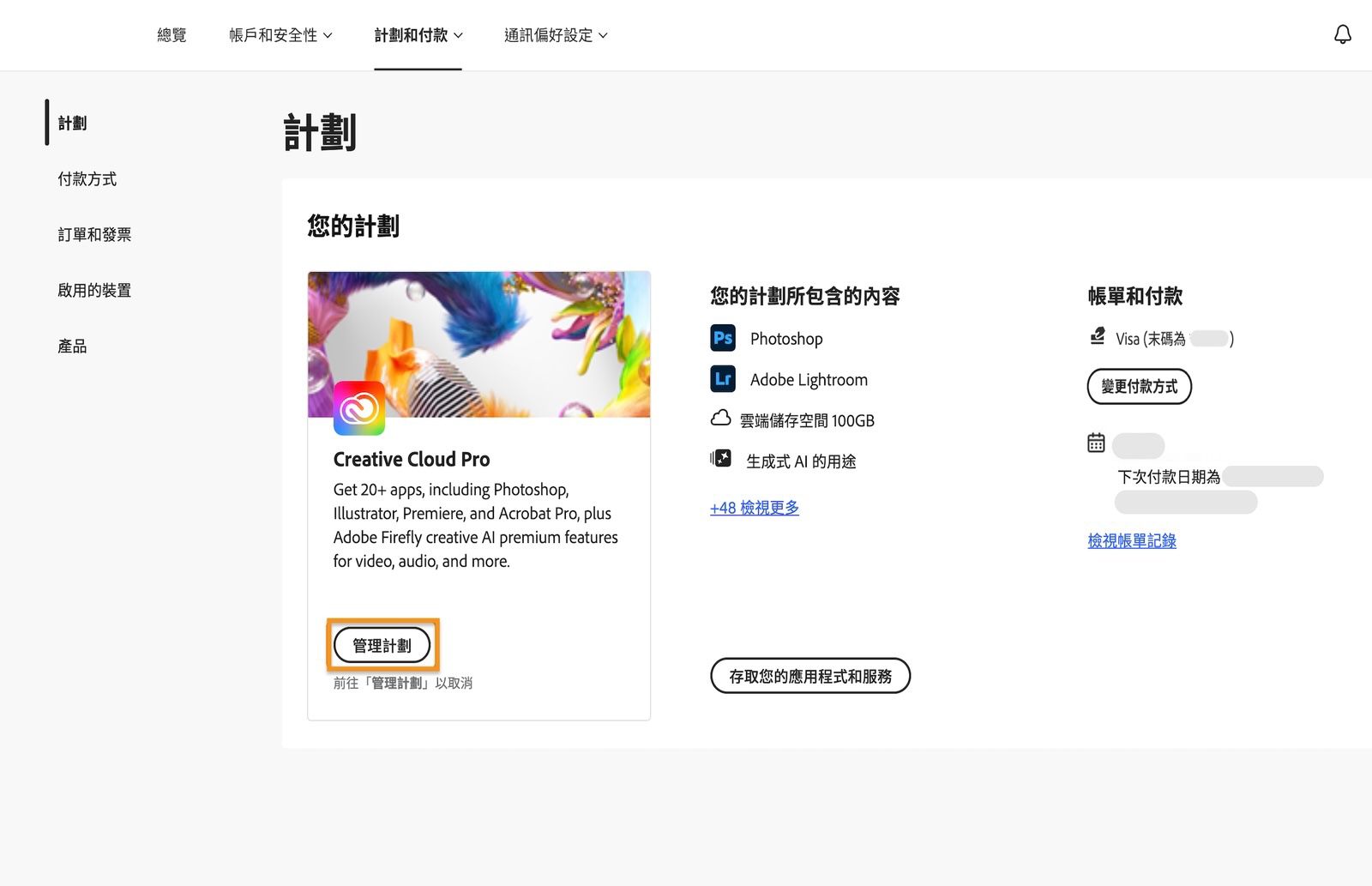The height and width of the screenshot is (886, 1372).
Task: Click the Photoshop text in plan contents
Action: tap(786, 339)
